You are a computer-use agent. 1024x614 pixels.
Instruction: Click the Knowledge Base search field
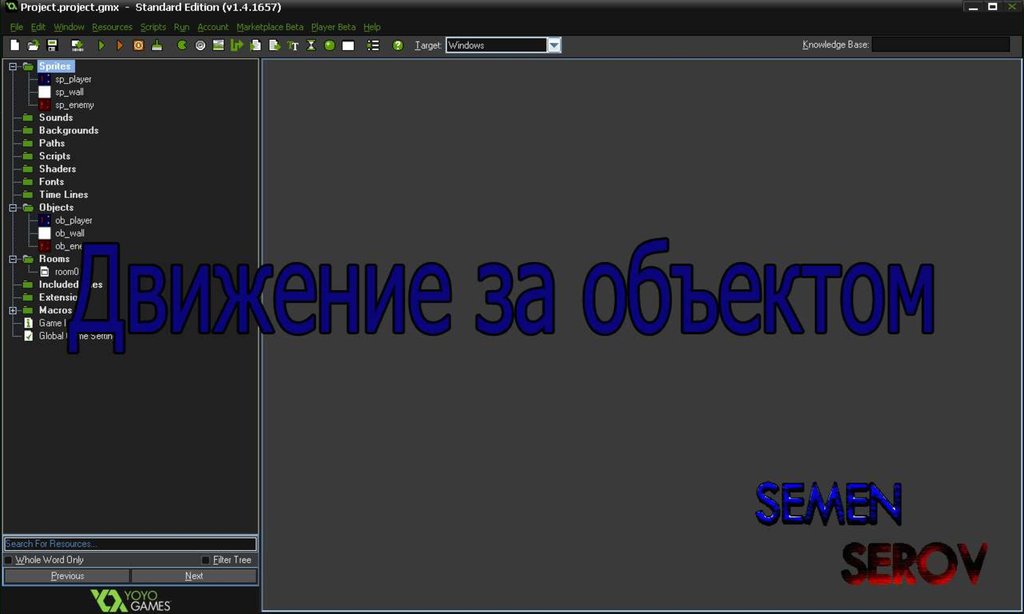[x=941, y=44]
